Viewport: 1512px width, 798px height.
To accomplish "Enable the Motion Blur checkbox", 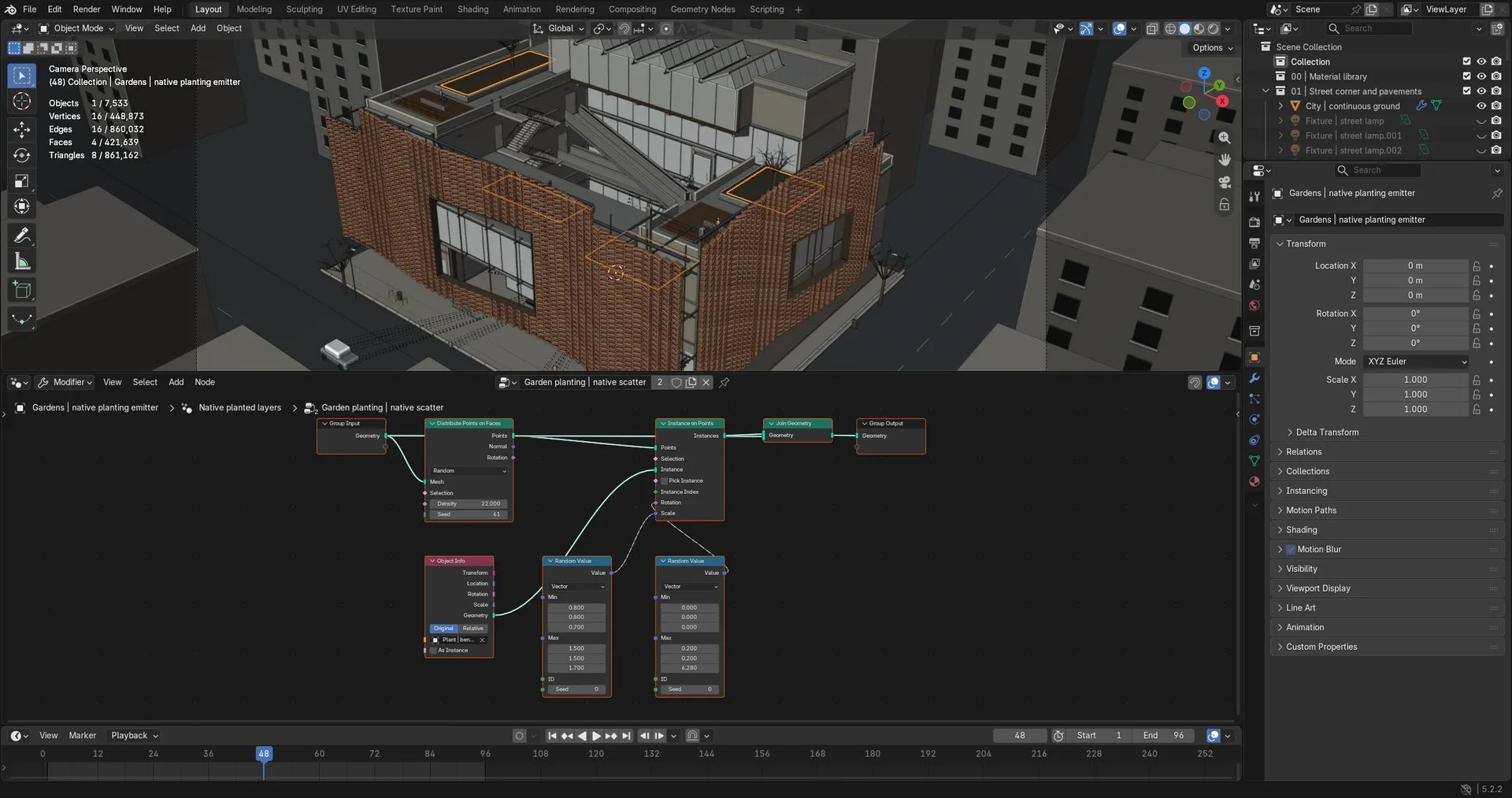I will point(1291,550).
